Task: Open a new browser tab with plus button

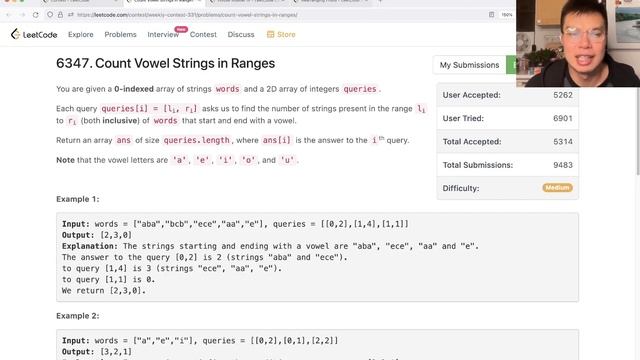Action: (x=380, y=2)
